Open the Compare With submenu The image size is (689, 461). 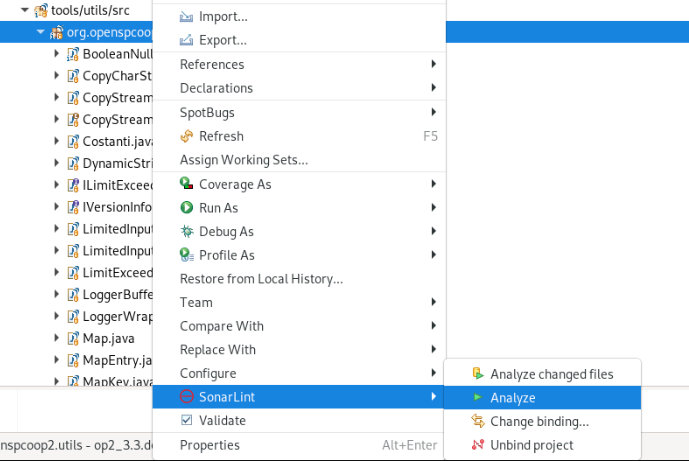tap(299, 326)
